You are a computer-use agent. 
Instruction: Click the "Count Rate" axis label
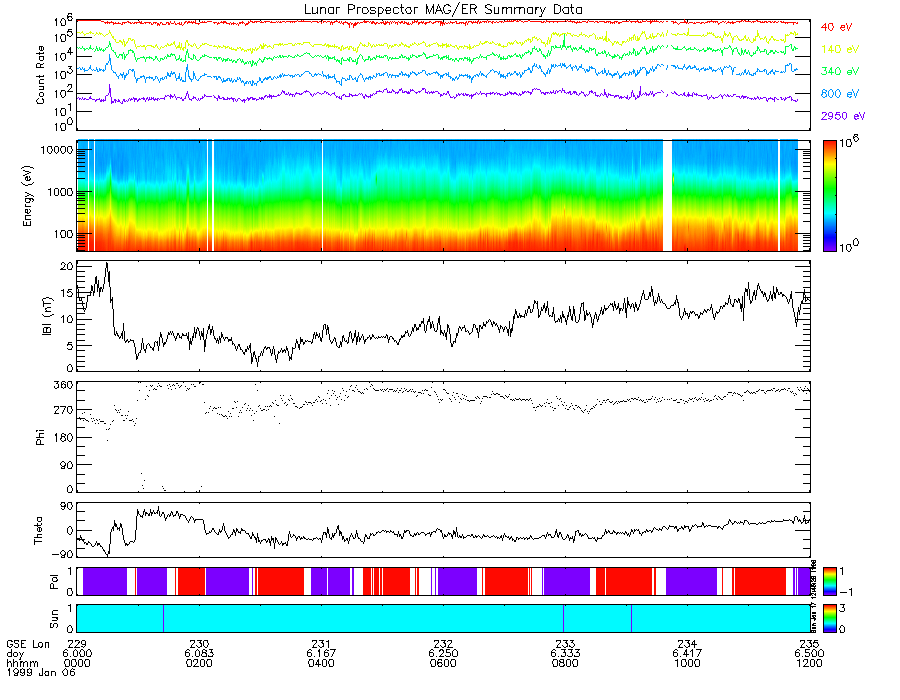click(x=40, y=75)
